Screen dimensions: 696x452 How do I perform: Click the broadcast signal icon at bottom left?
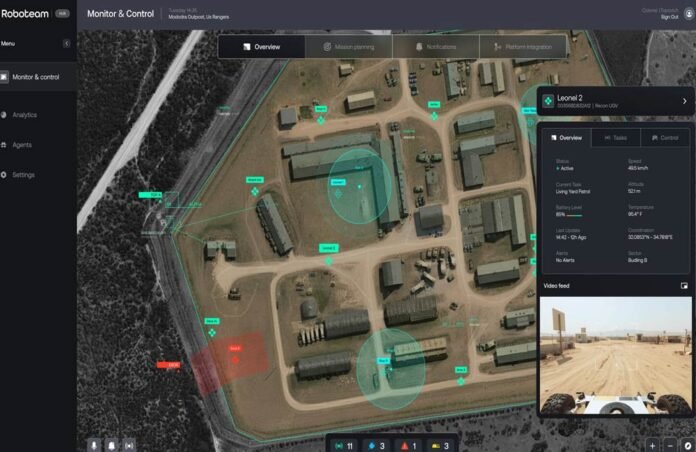pos(129,443)
